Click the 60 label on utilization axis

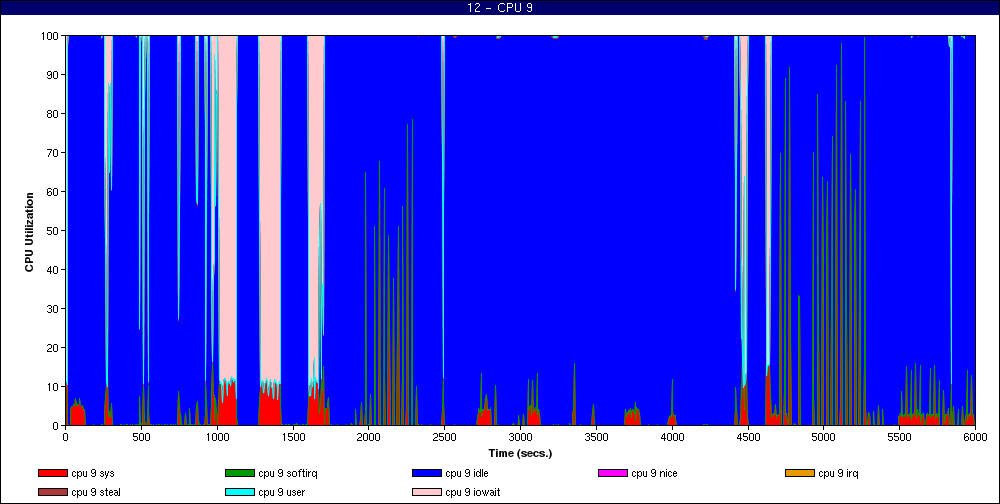click(53, 191)
